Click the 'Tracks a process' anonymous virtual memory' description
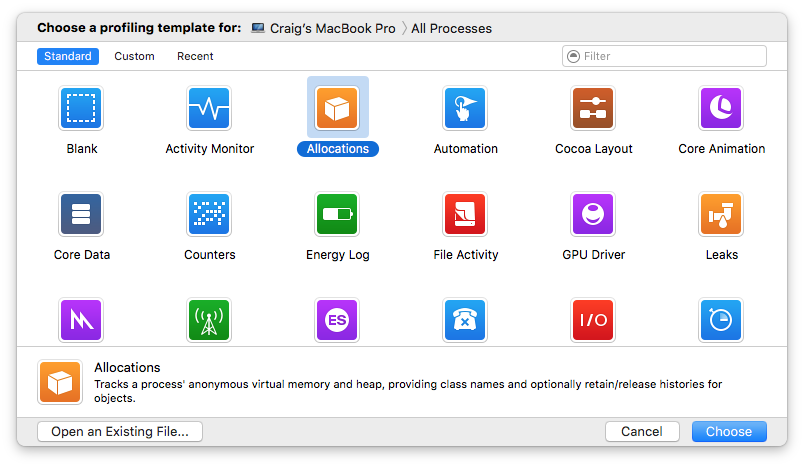The height and width of the screenshot is (467, 804). 408,391
